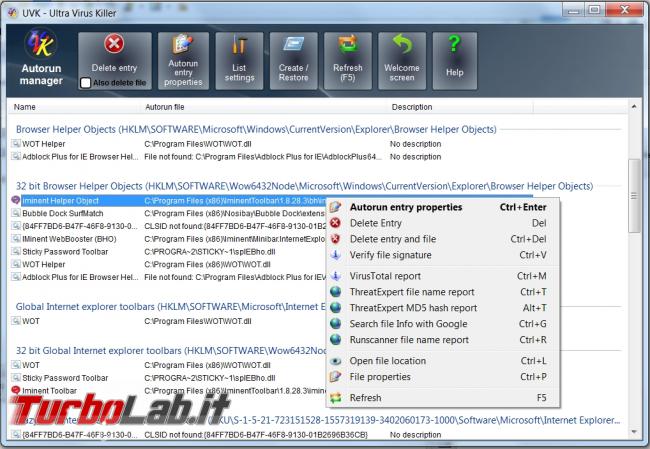The height and width of the screenshot is (449, 650).
Task: Click the refresh arrows icon in context menu
Action: 335,398
